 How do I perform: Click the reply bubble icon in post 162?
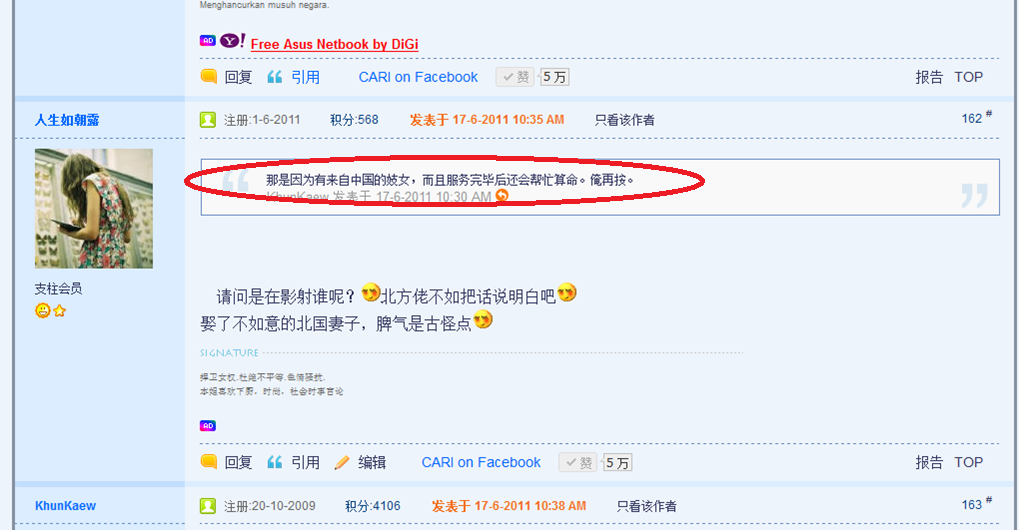click(x=209, y=462)
